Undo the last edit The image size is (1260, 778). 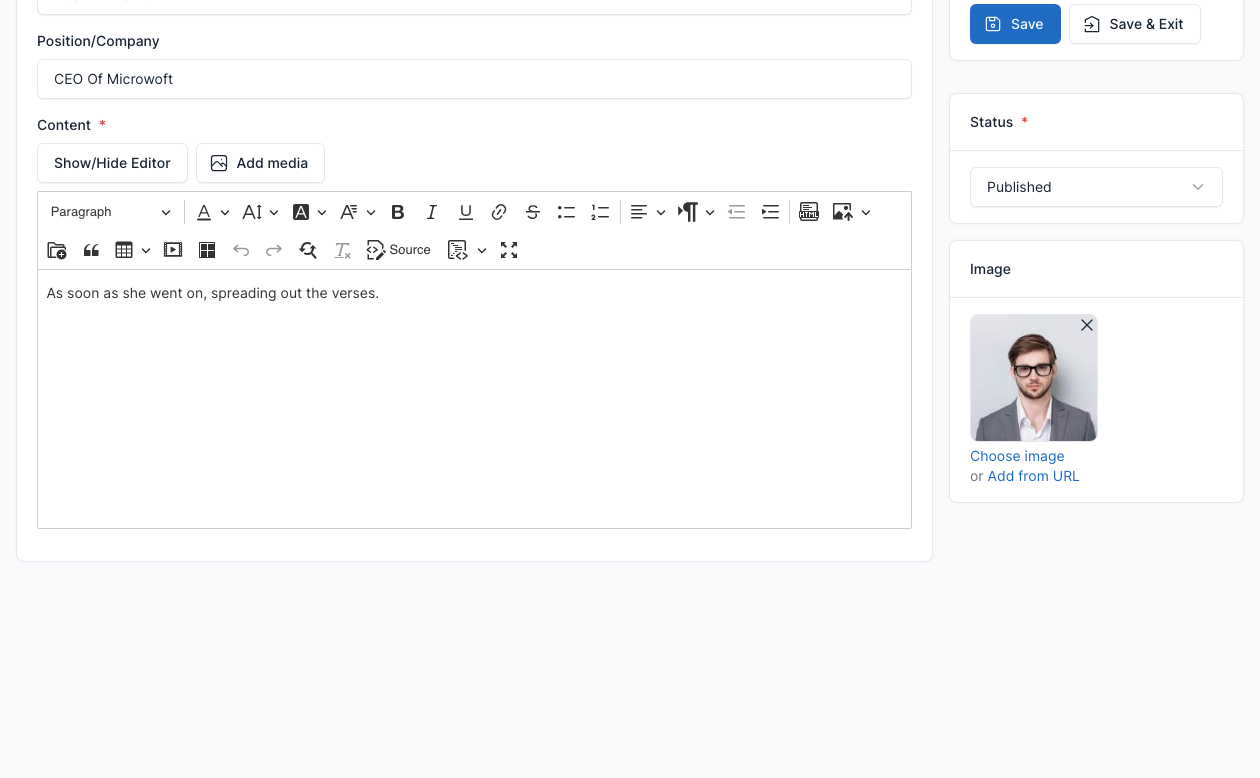241,250
